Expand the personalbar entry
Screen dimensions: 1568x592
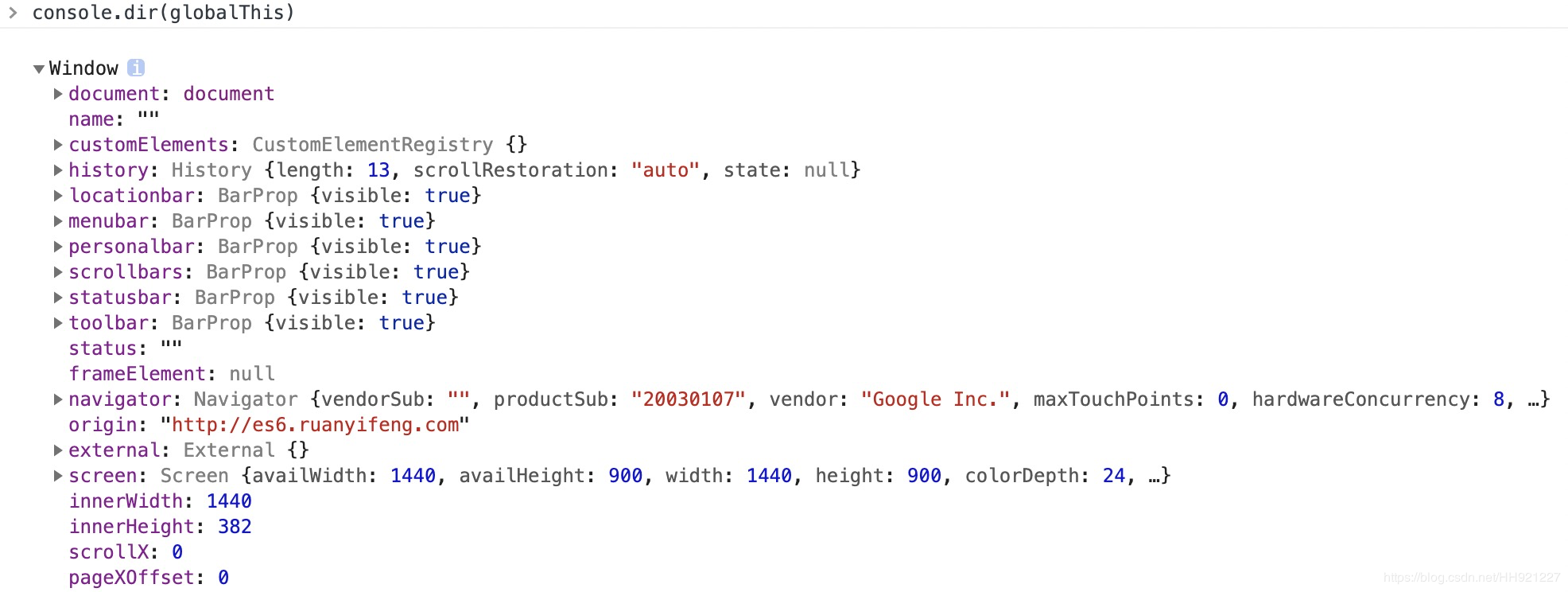[58, 247]
